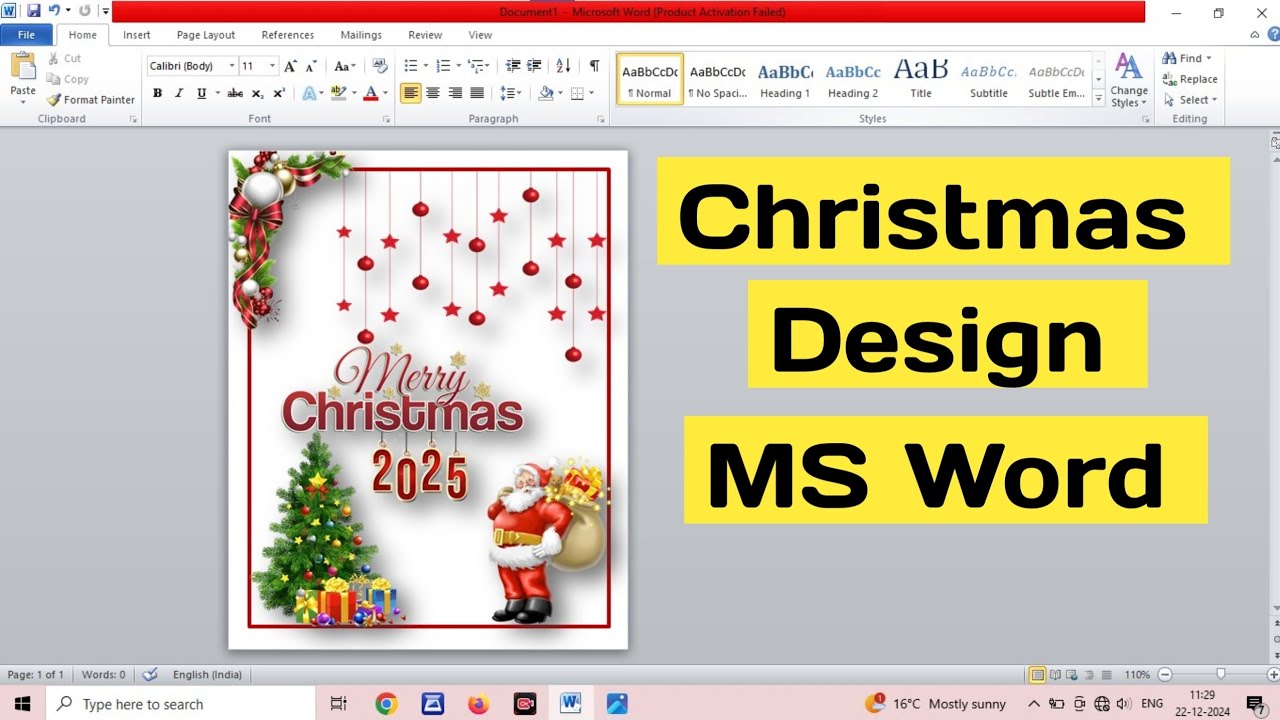Sort the selected text
Image resolution: width=1280 pixels, height=720 pixels.
[x=563, y=66]
